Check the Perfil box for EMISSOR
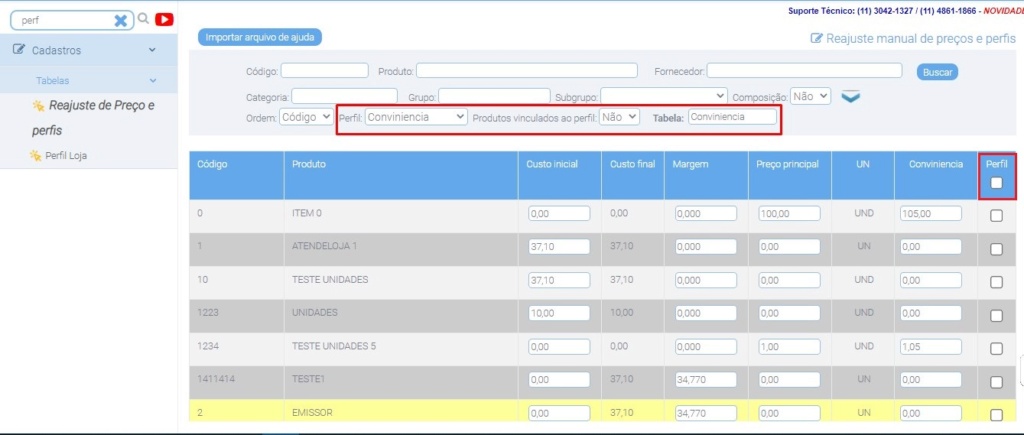This screenshot has width=1024, height=435. point(996,415)
